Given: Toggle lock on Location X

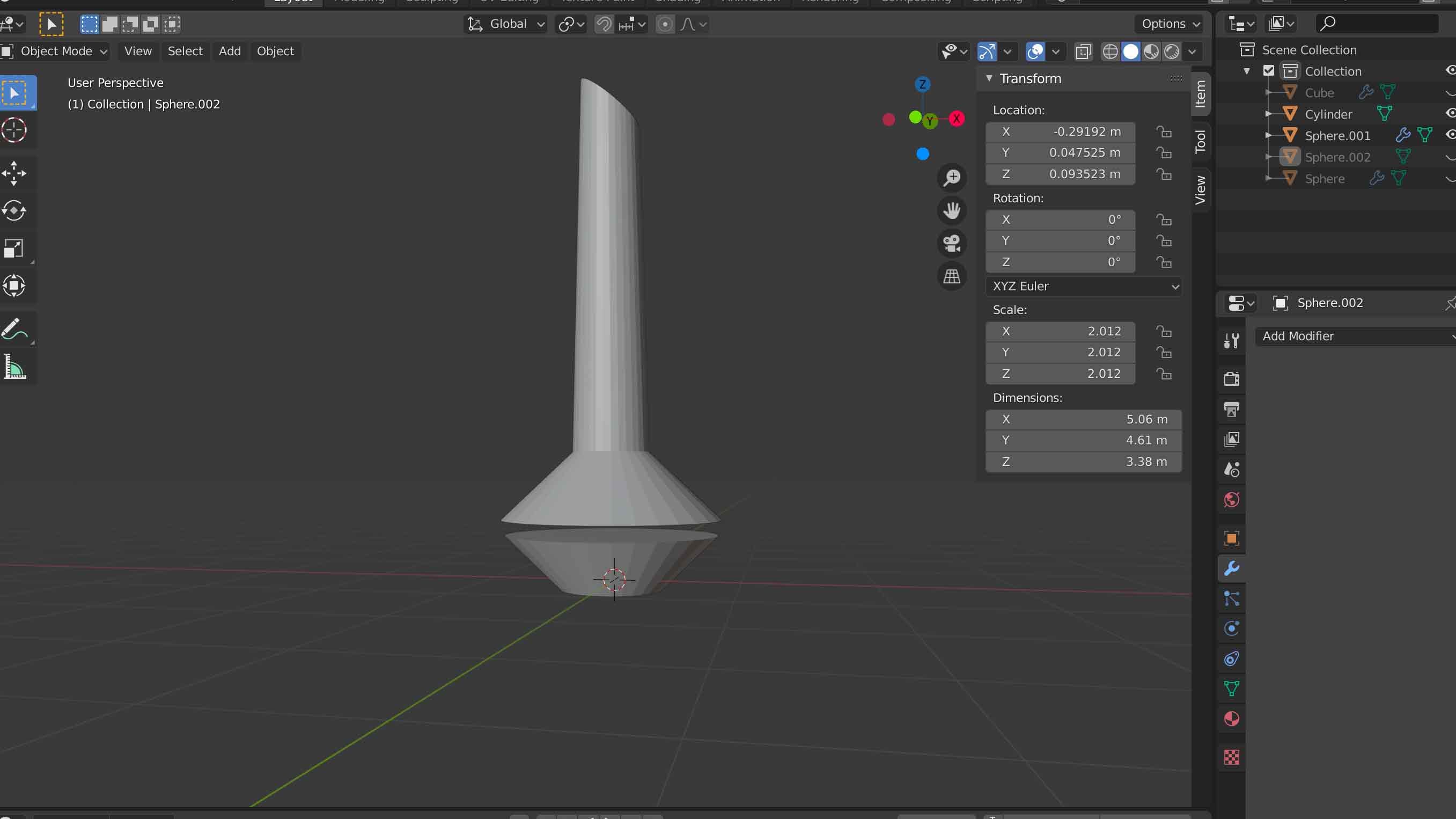Looking at the screenshot, I should point(1163,132).
